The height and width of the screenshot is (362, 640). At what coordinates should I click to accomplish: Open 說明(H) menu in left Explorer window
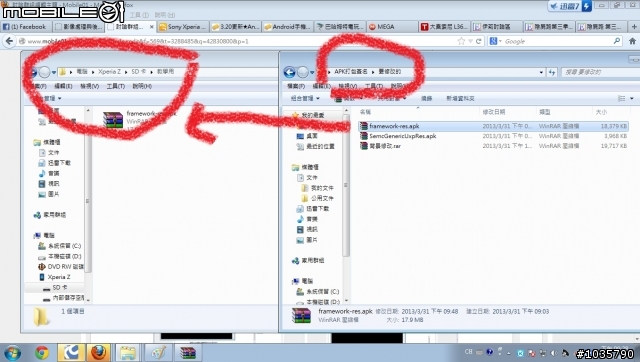[x=142, y=86]
